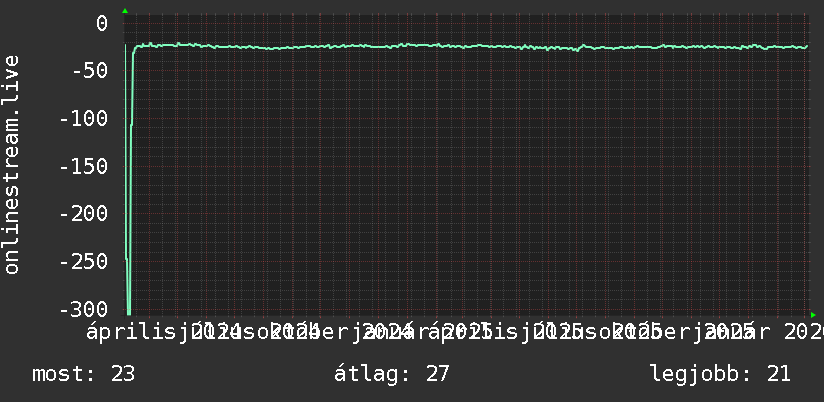Click the green arrow ending the x-axis
824x402 pixels.
(813, 315)
